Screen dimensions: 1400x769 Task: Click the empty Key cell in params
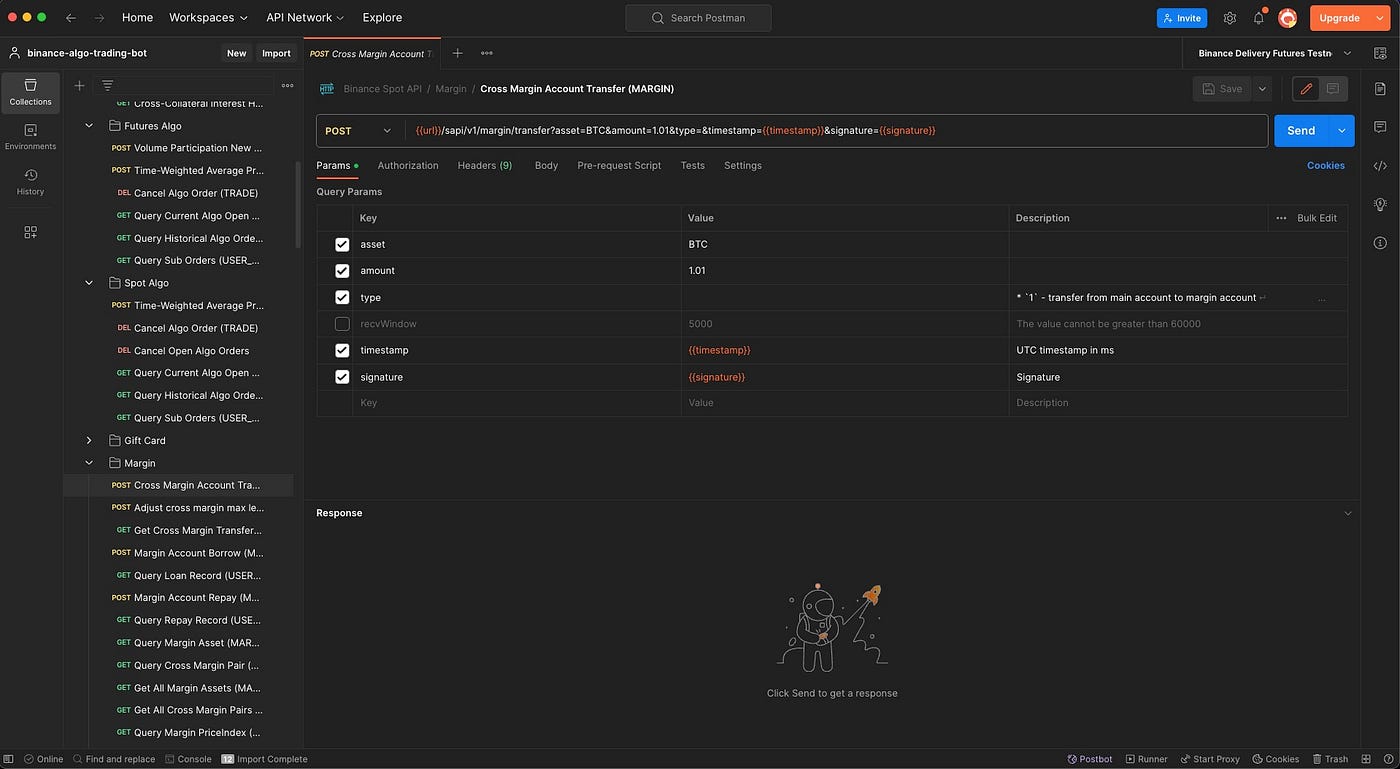(516, 403)
